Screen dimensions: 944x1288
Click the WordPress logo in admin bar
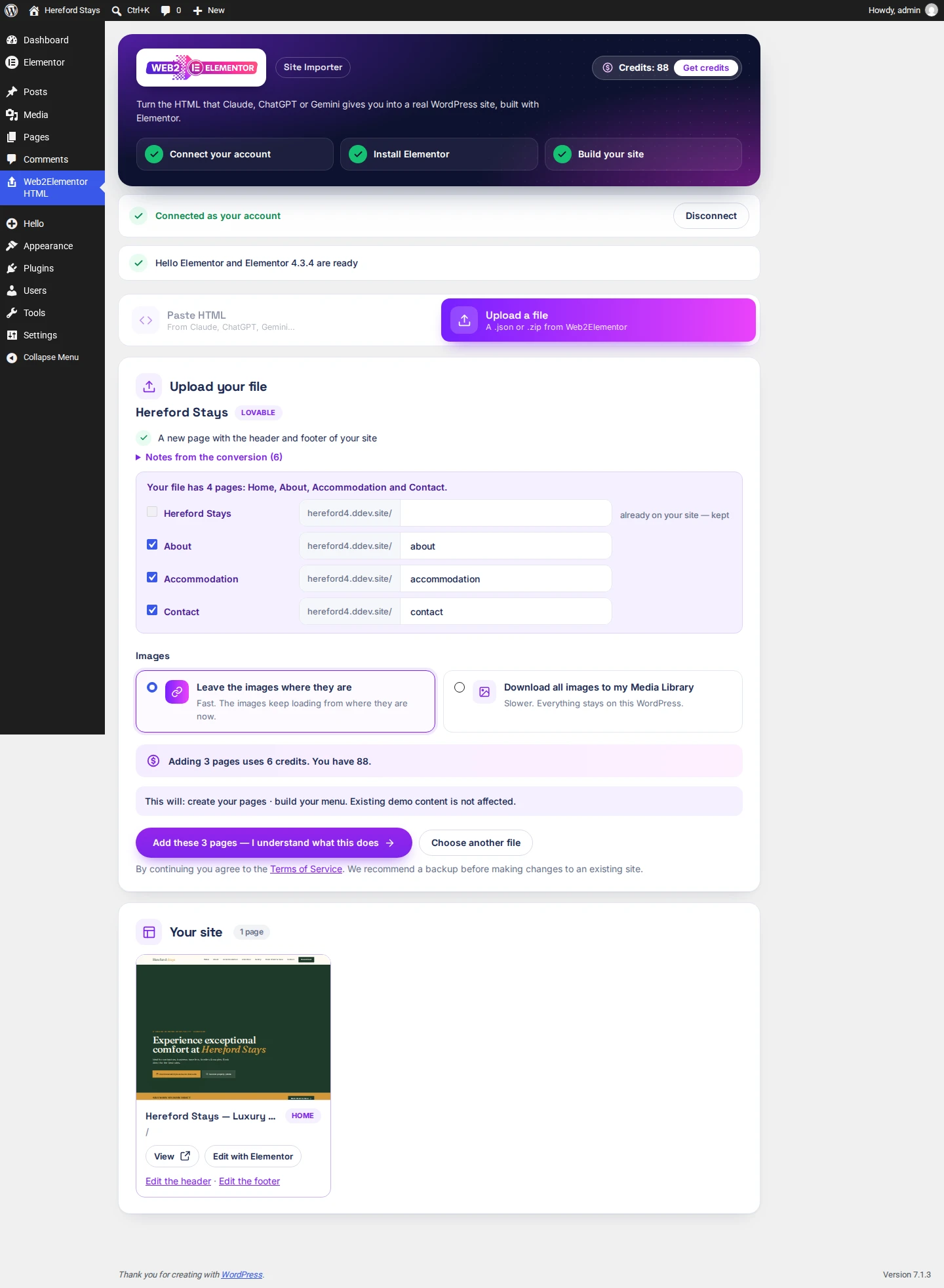click(11, 10)
